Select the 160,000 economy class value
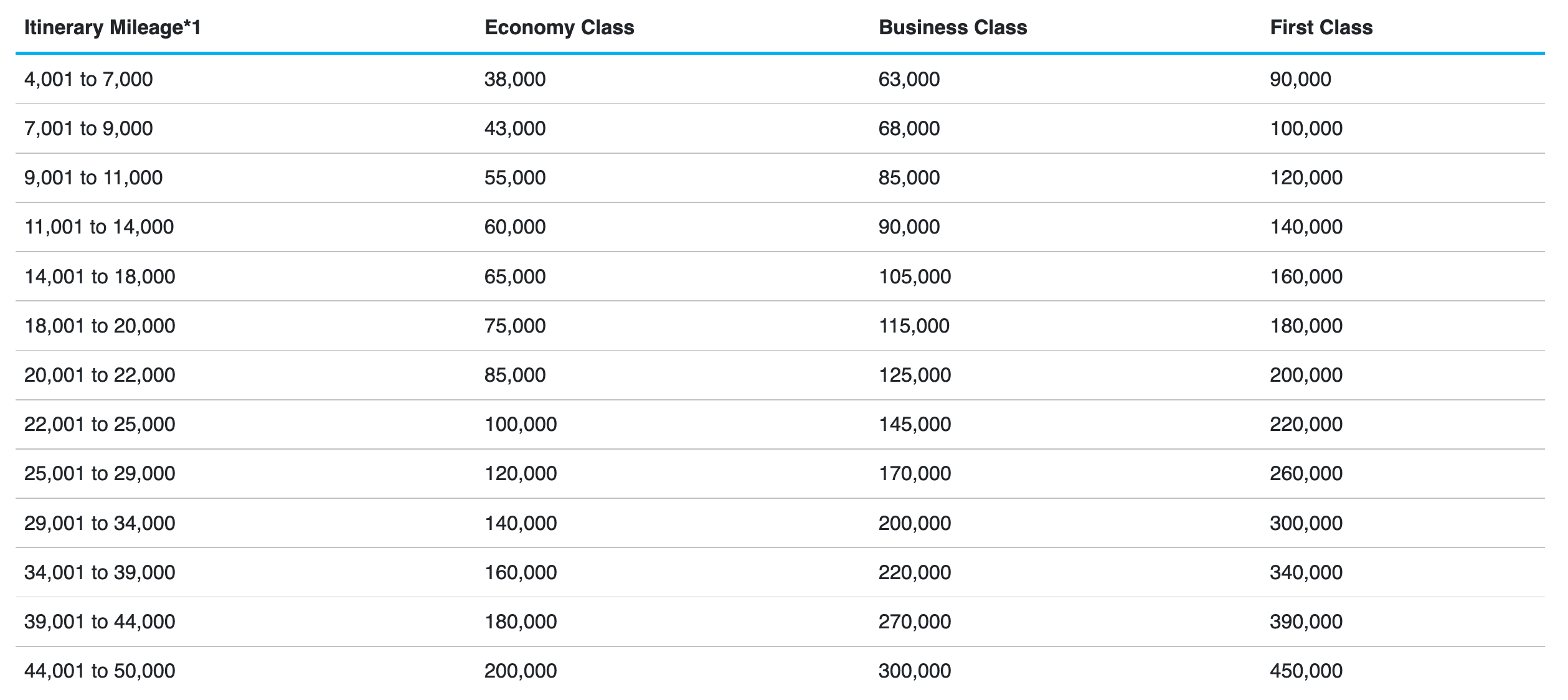Viewport: 1568px width, 700px height. 521,572
